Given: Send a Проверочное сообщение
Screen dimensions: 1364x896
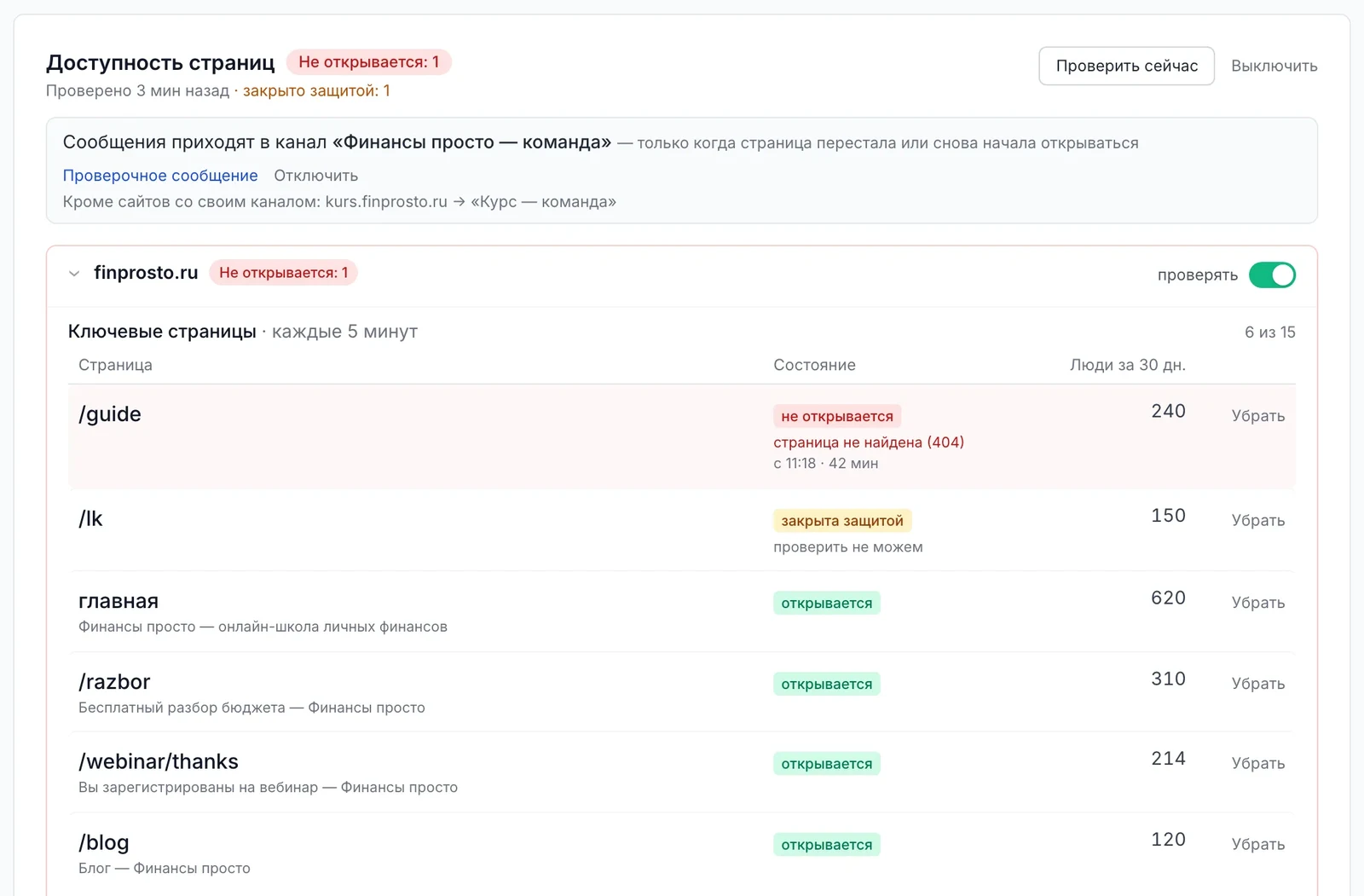Looking at the screenshot, I should (160, 176).
